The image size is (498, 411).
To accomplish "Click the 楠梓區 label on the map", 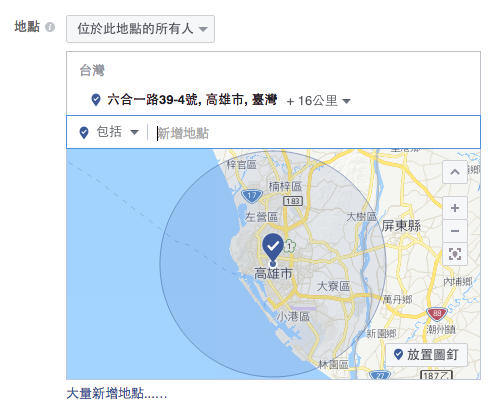I will point(285,186).
